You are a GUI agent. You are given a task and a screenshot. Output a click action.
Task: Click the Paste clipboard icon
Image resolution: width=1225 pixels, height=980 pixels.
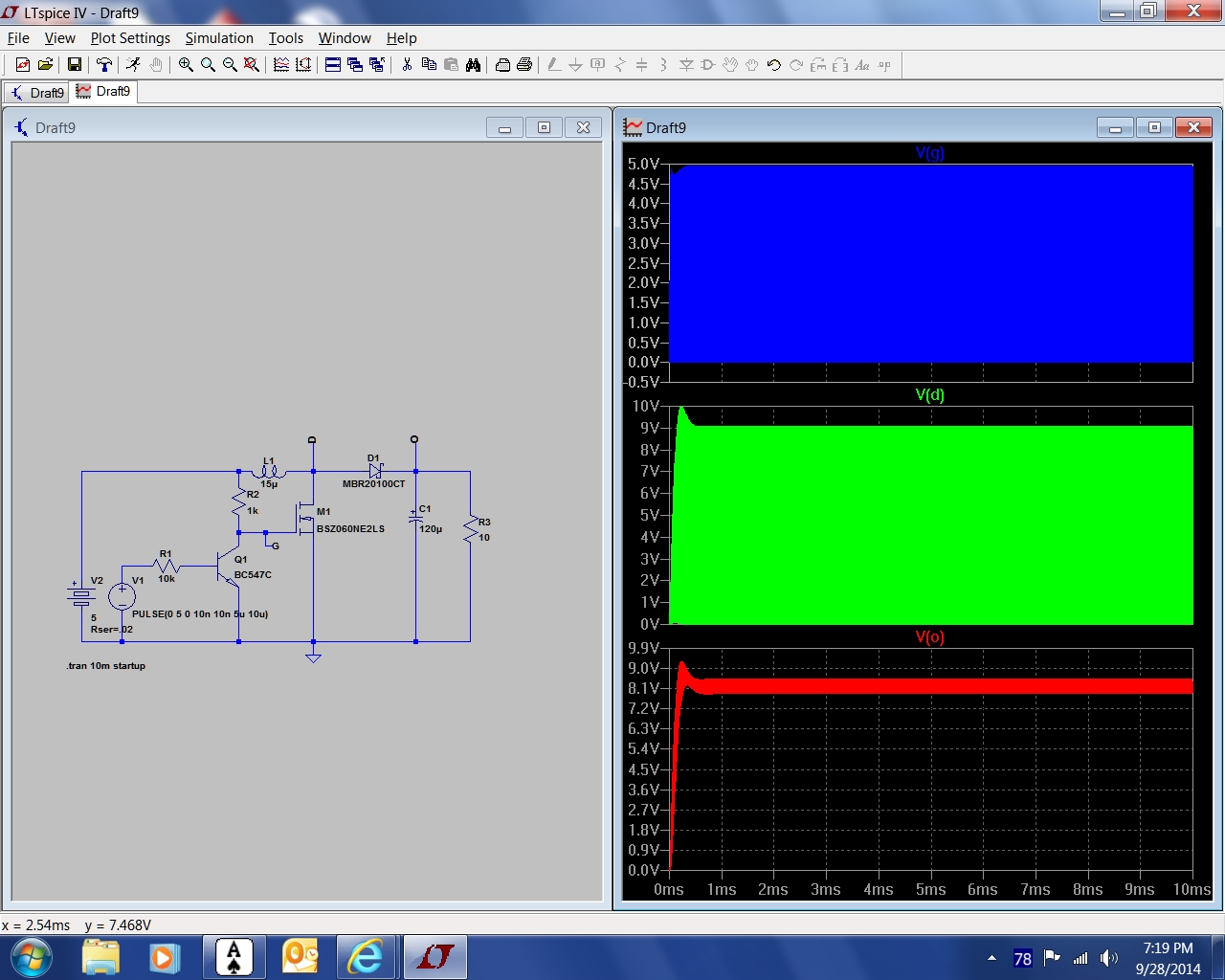click(451, 65)
